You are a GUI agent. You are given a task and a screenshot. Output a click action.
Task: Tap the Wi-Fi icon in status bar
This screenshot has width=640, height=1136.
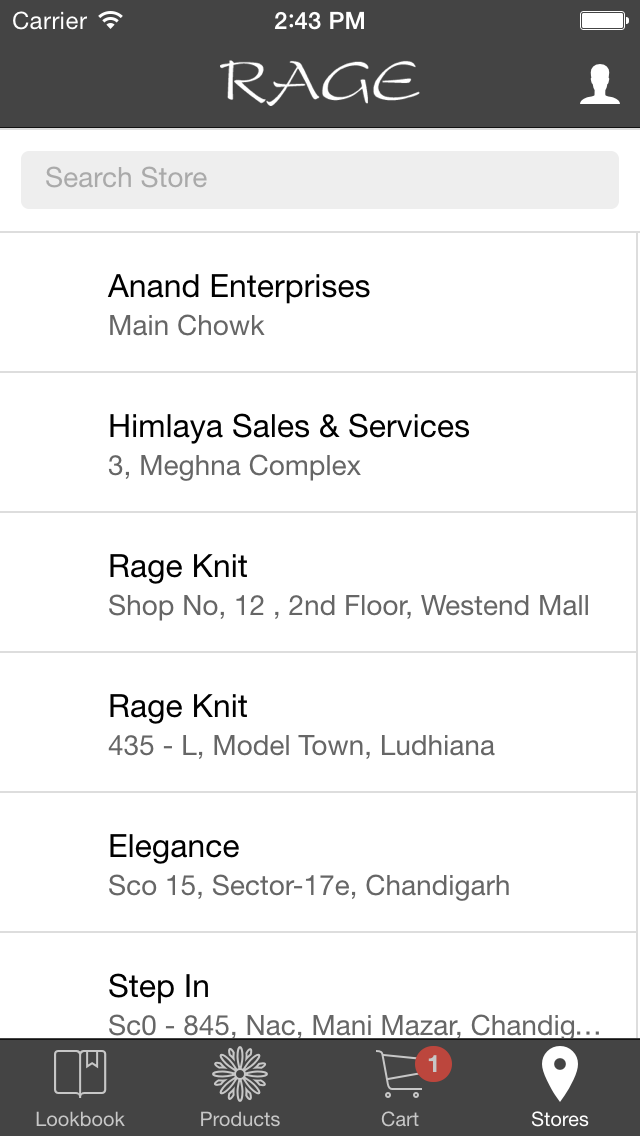tap(112, 20)
